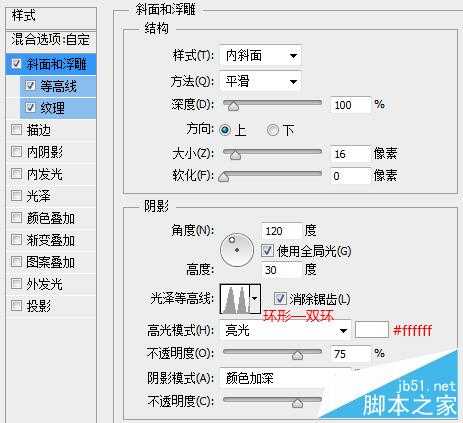The height and width of the screenshot is (423, 463).
Task: Enable the 投影 checkbox
Action: click(16, 306)
